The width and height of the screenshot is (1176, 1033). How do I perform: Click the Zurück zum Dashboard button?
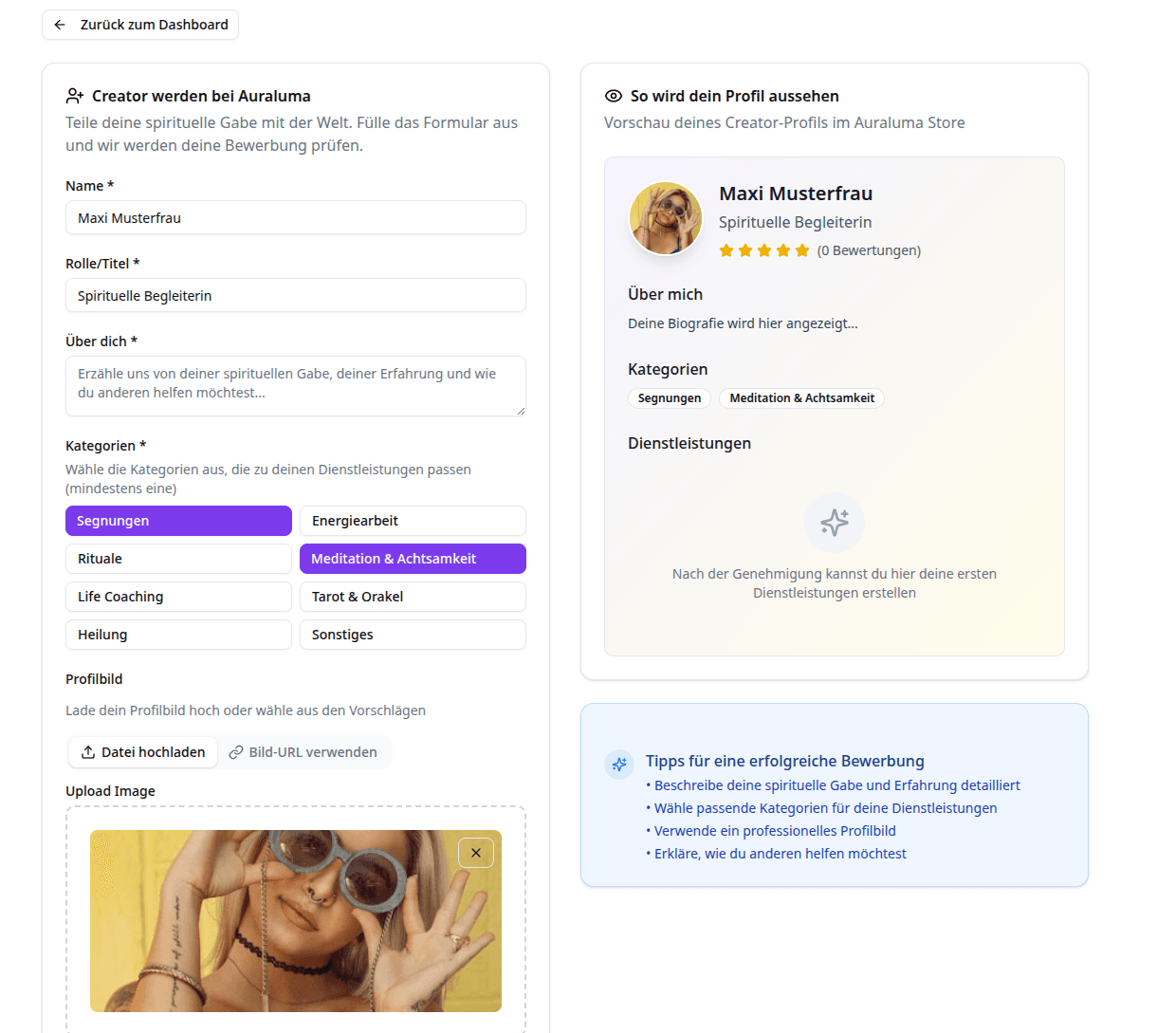pyautogui.click(x=139, y=25)
